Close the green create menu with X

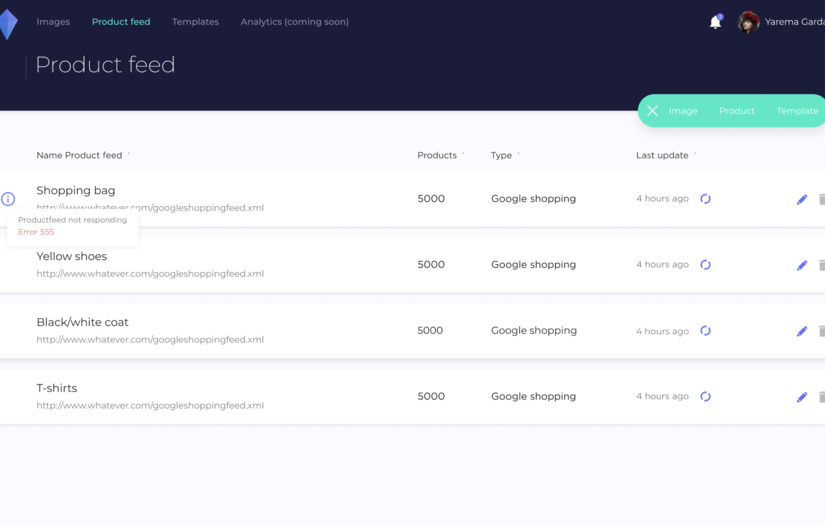click(652, 110)
